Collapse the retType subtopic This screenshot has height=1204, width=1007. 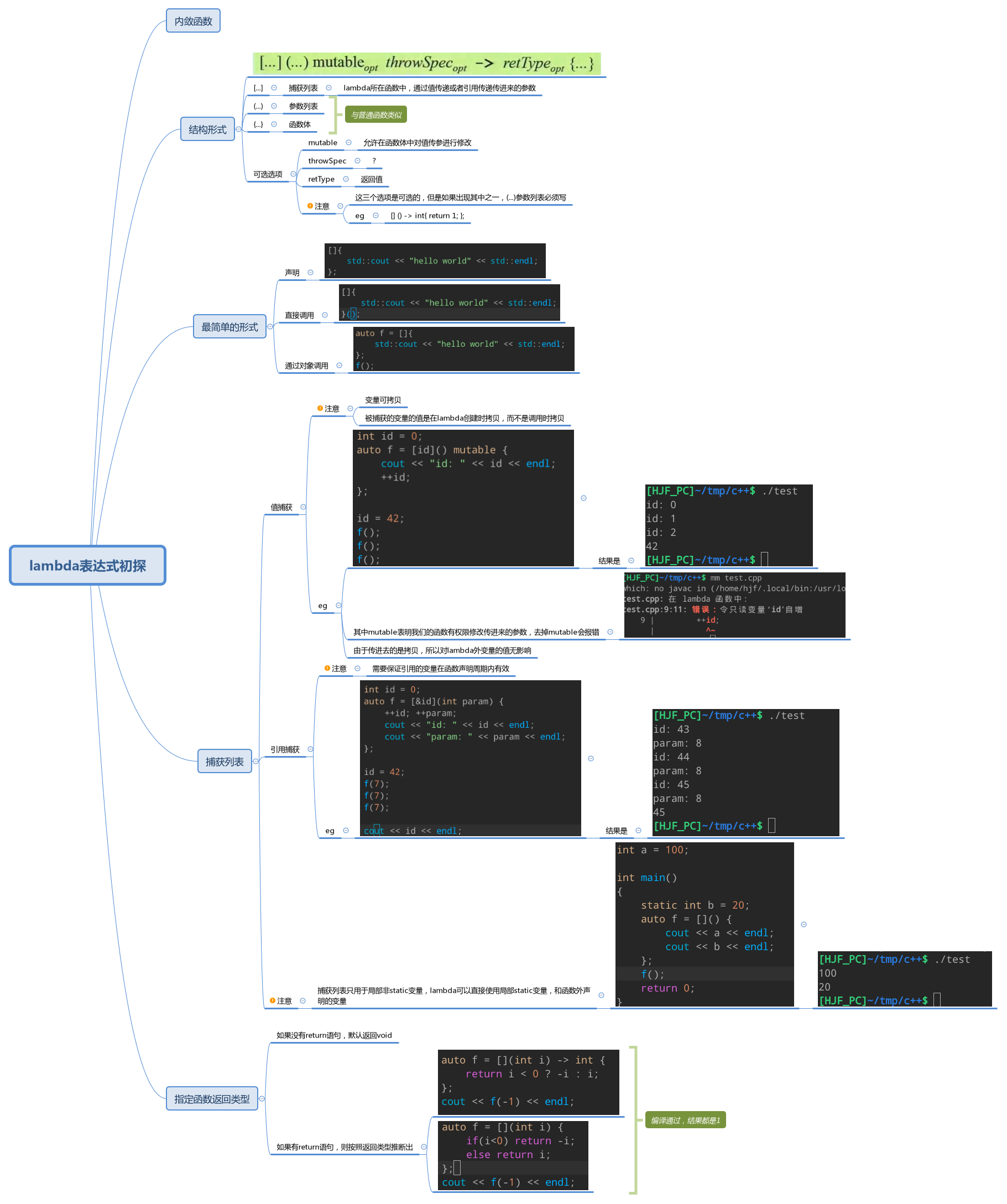pos(346,179)
